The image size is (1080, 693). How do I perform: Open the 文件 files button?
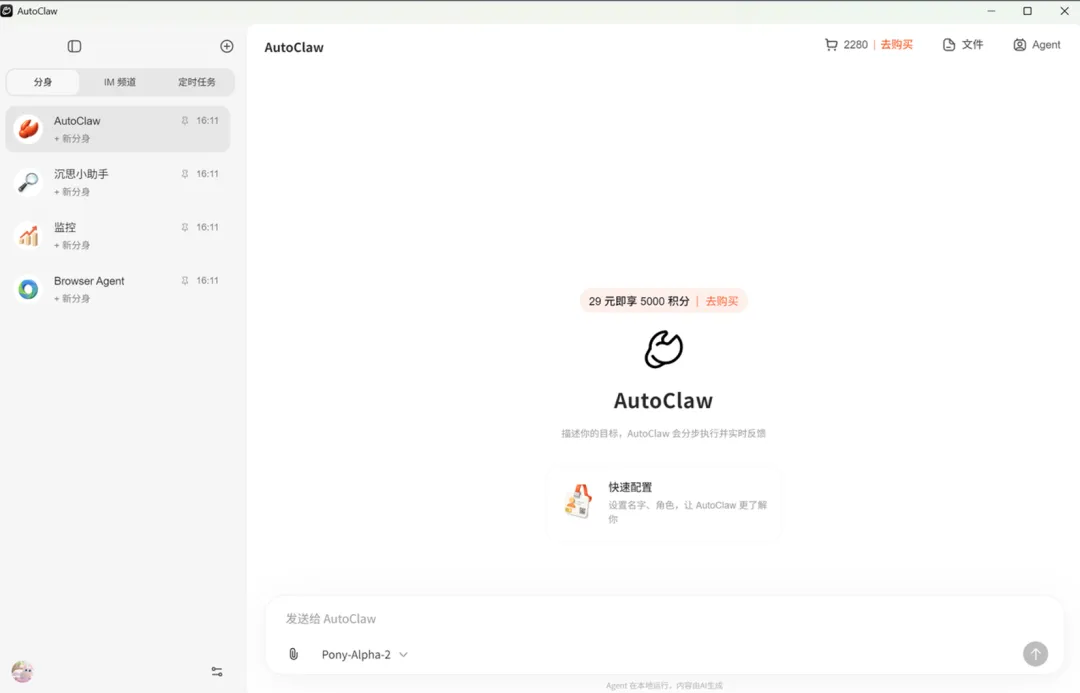(963, 45)
